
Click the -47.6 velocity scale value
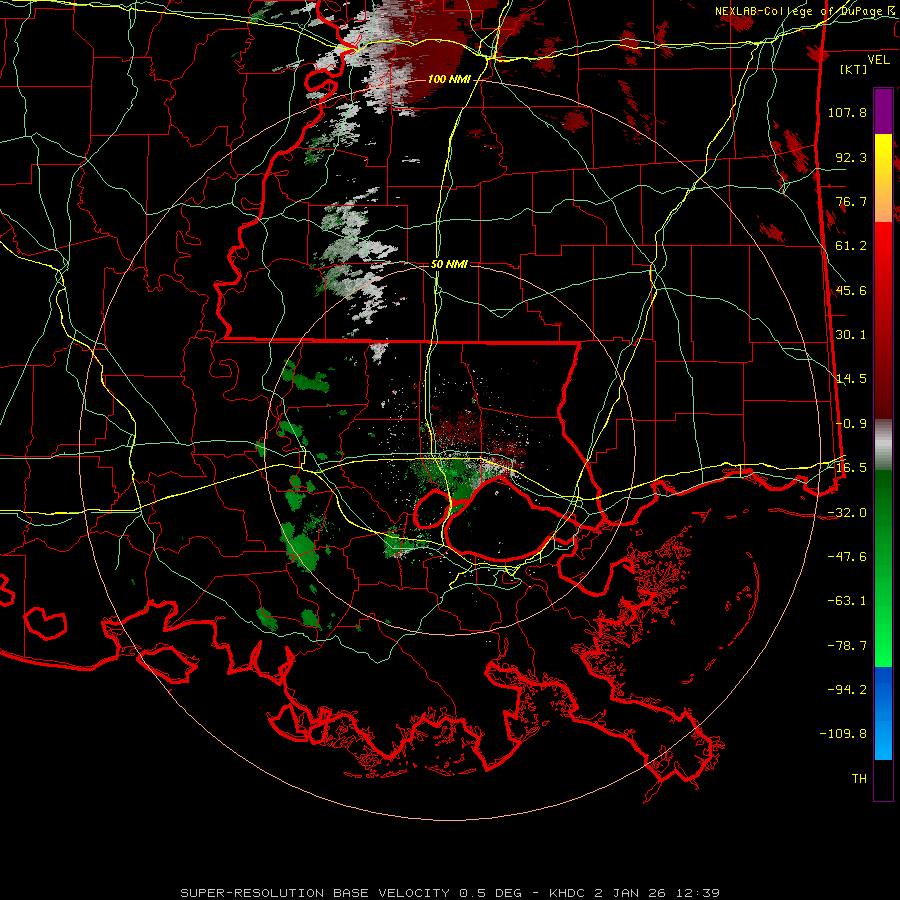847,557
